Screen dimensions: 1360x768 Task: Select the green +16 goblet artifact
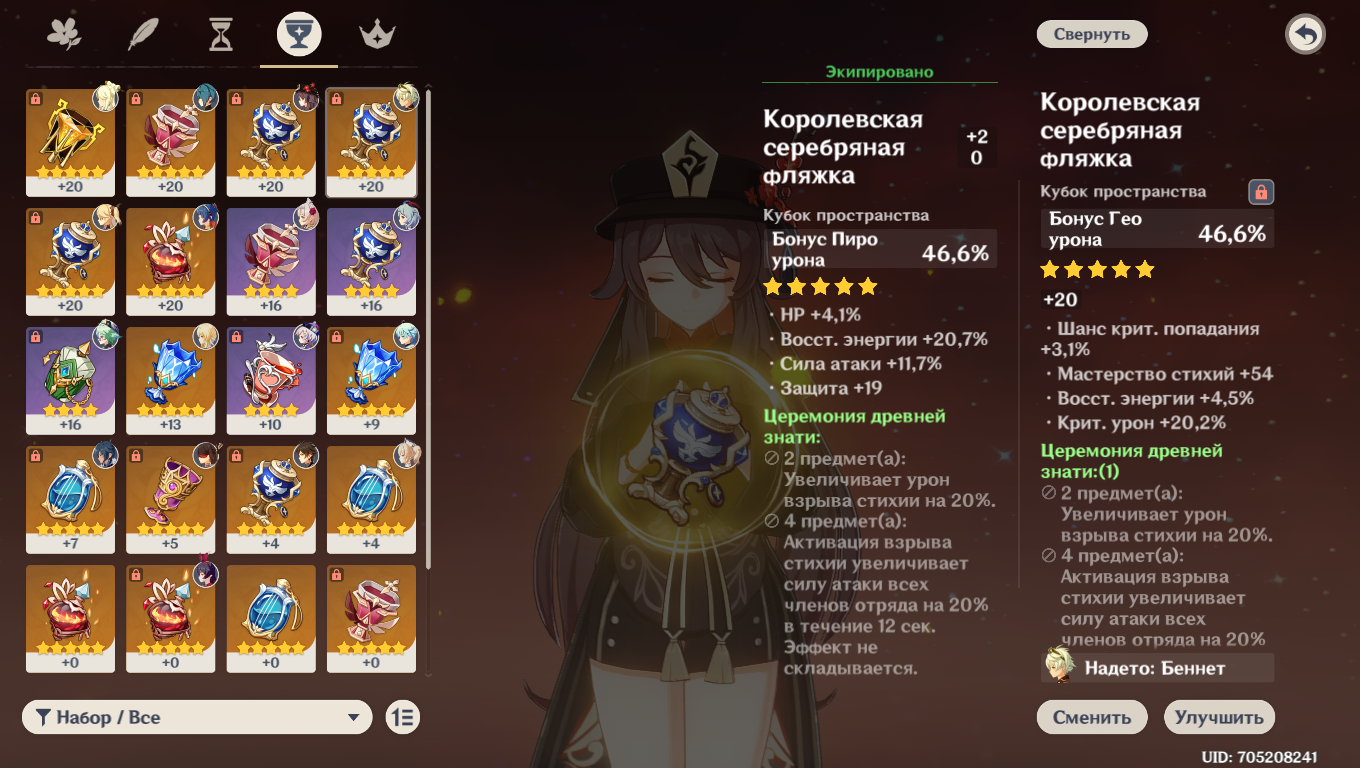click(70, 381)
